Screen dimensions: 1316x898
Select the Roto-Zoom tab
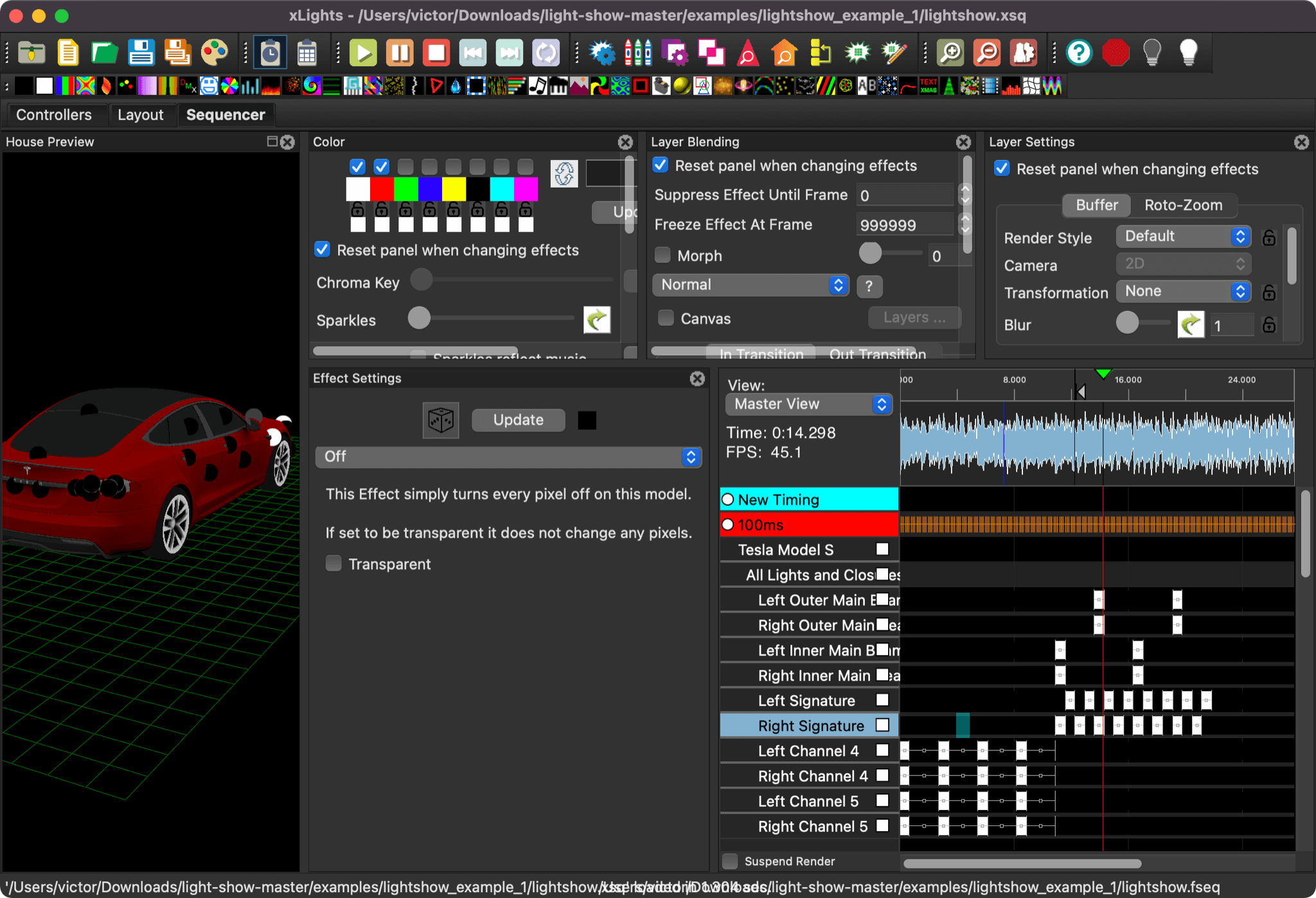pyautogui.click(x=1183, y=205)
